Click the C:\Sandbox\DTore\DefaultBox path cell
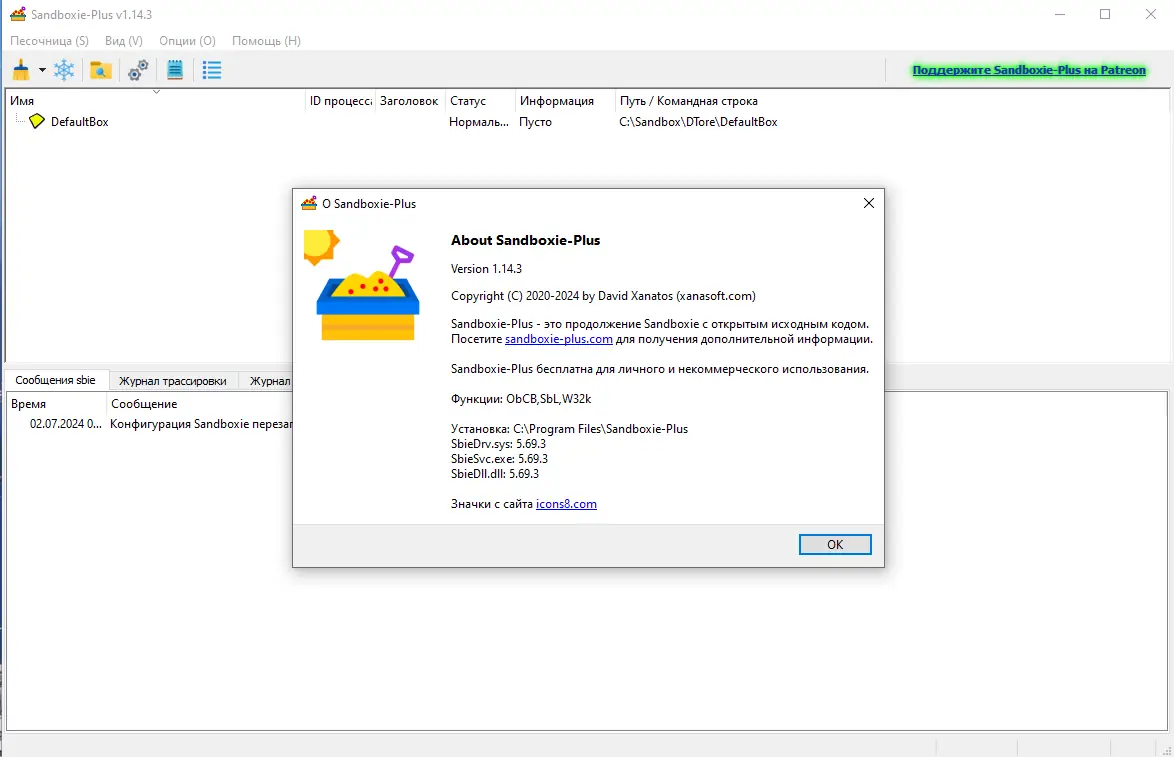 tap(698, 121)
